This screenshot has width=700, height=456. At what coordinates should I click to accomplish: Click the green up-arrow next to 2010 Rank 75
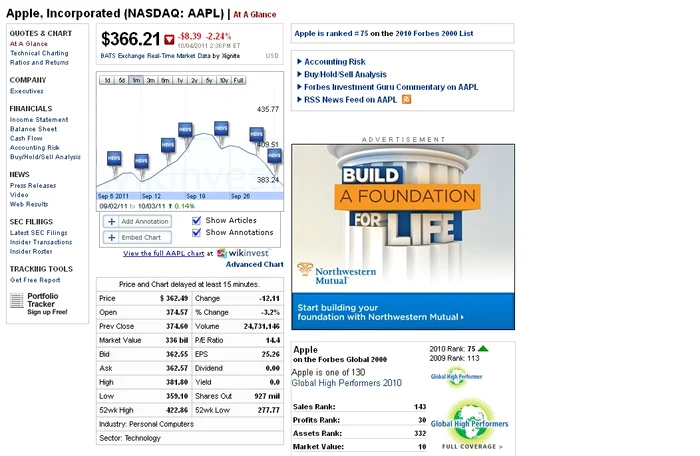click(x=483, y=349)
